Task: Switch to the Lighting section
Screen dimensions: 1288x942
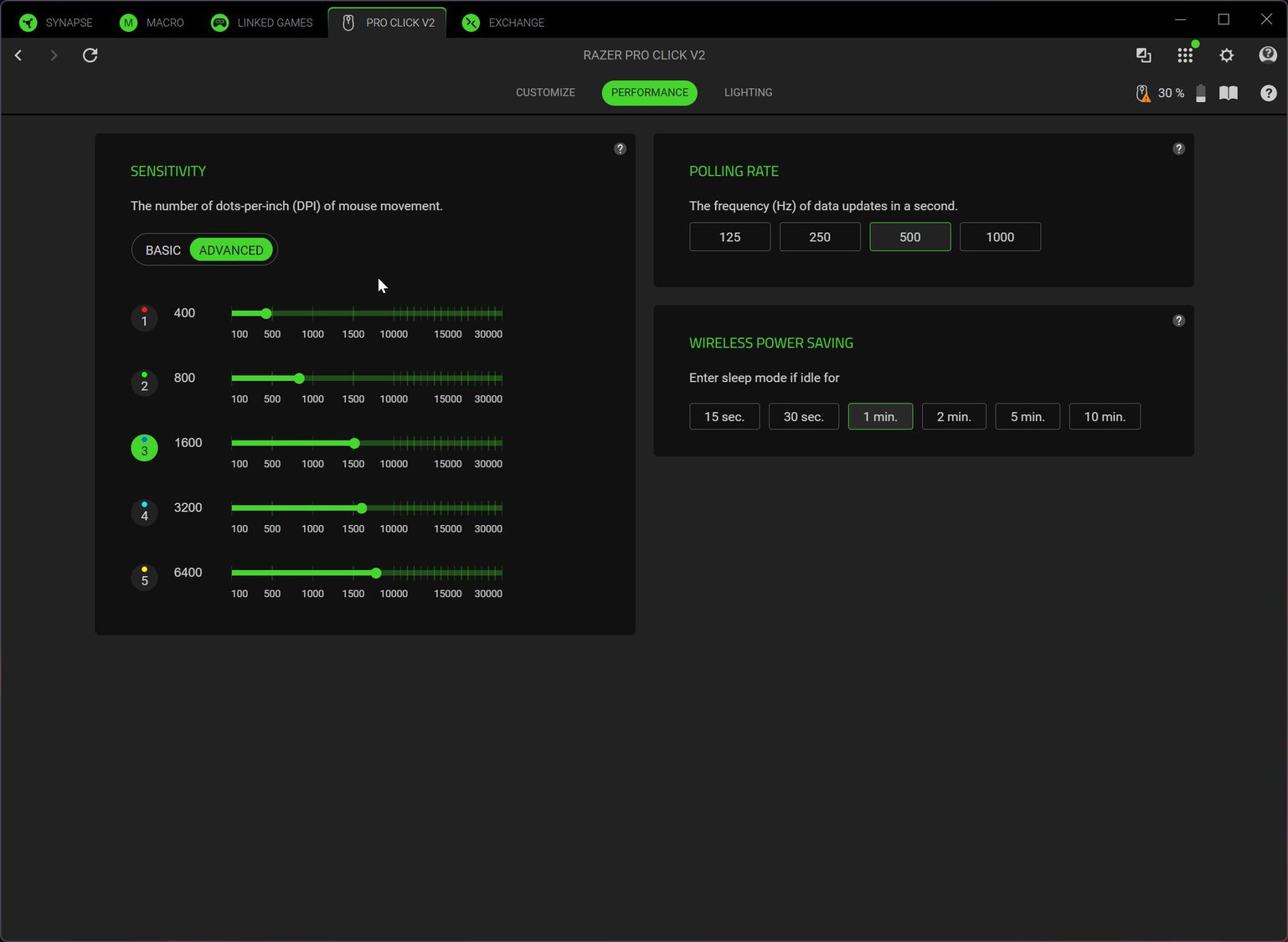Action: tap(749, 93)
